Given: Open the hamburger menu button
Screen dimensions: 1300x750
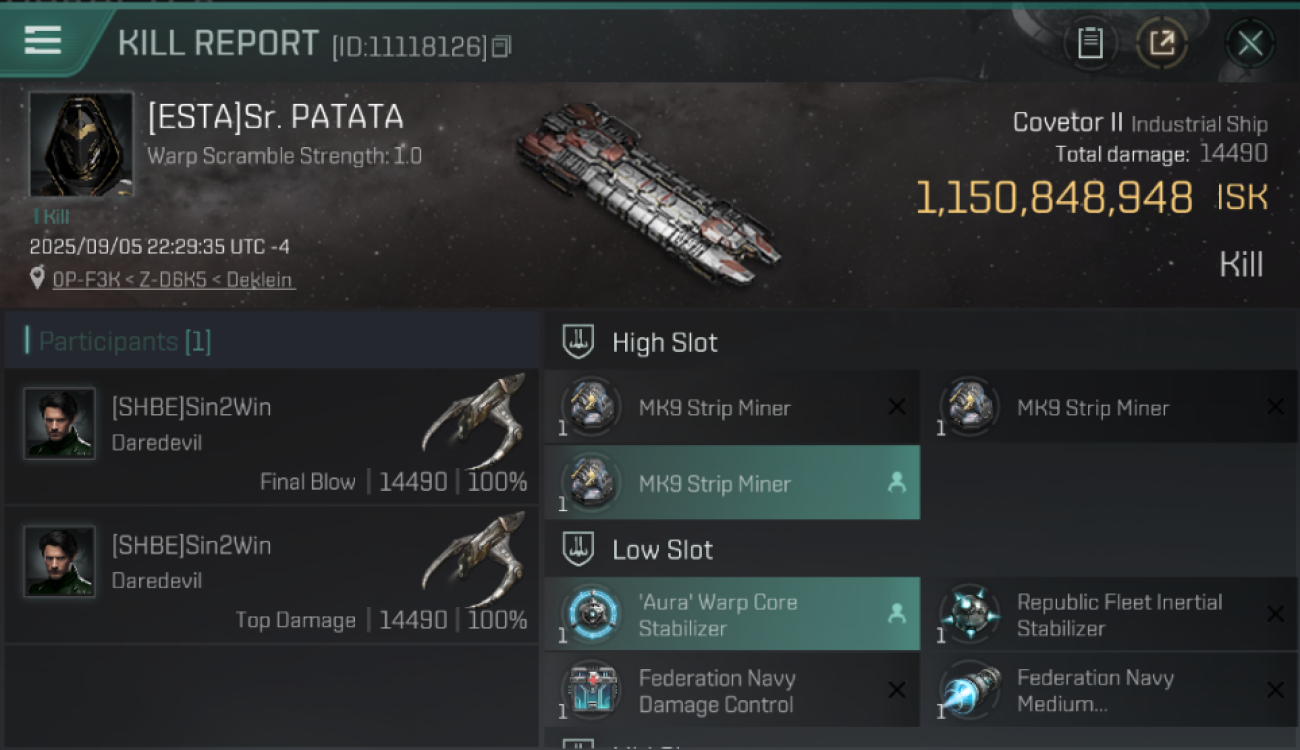Looking at the screenshot, I should tap(43, 41).
